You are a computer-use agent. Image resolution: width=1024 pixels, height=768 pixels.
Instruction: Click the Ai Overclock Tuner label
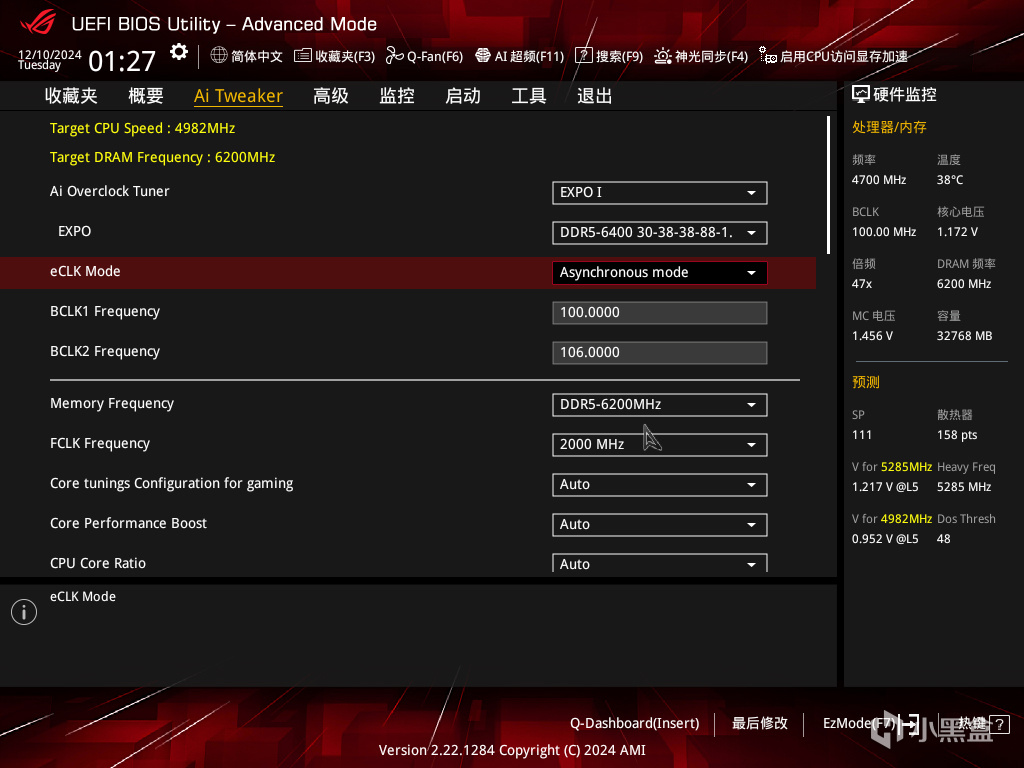pyautogui.click(x=110, y=191)
